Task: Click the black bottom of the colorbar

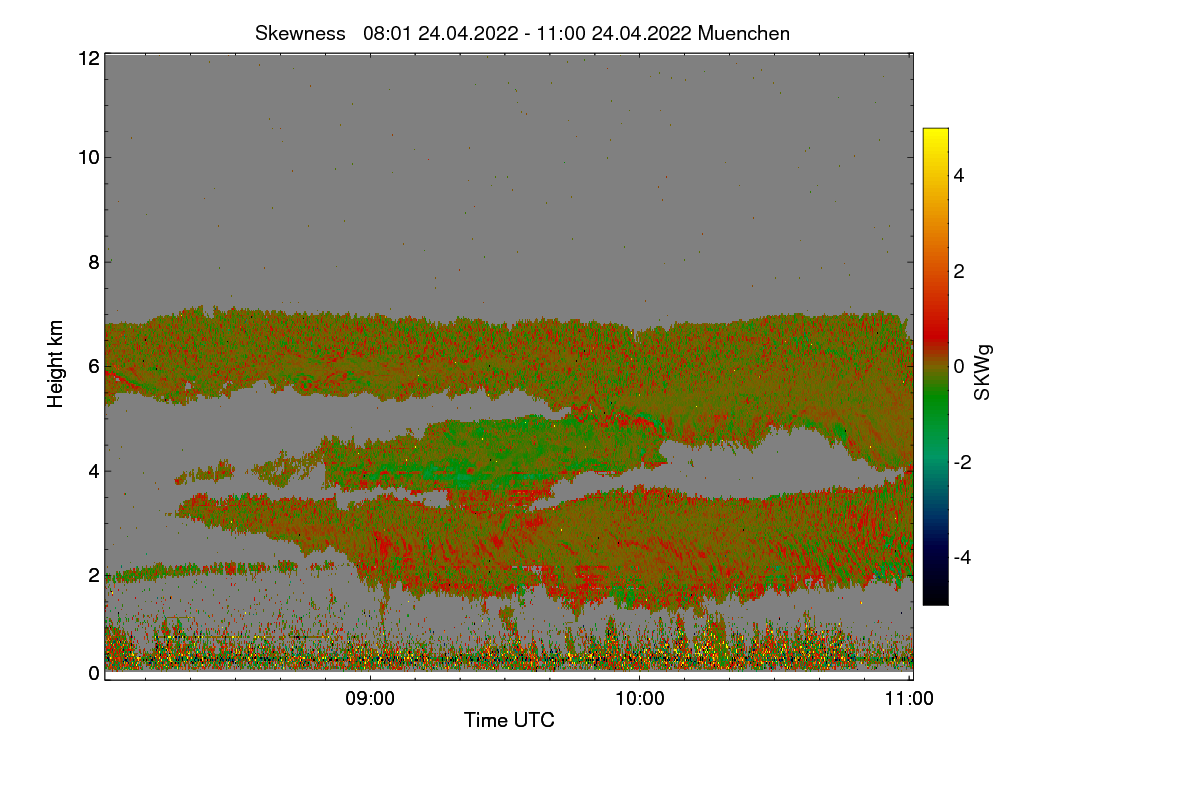Action: [935, 597]
